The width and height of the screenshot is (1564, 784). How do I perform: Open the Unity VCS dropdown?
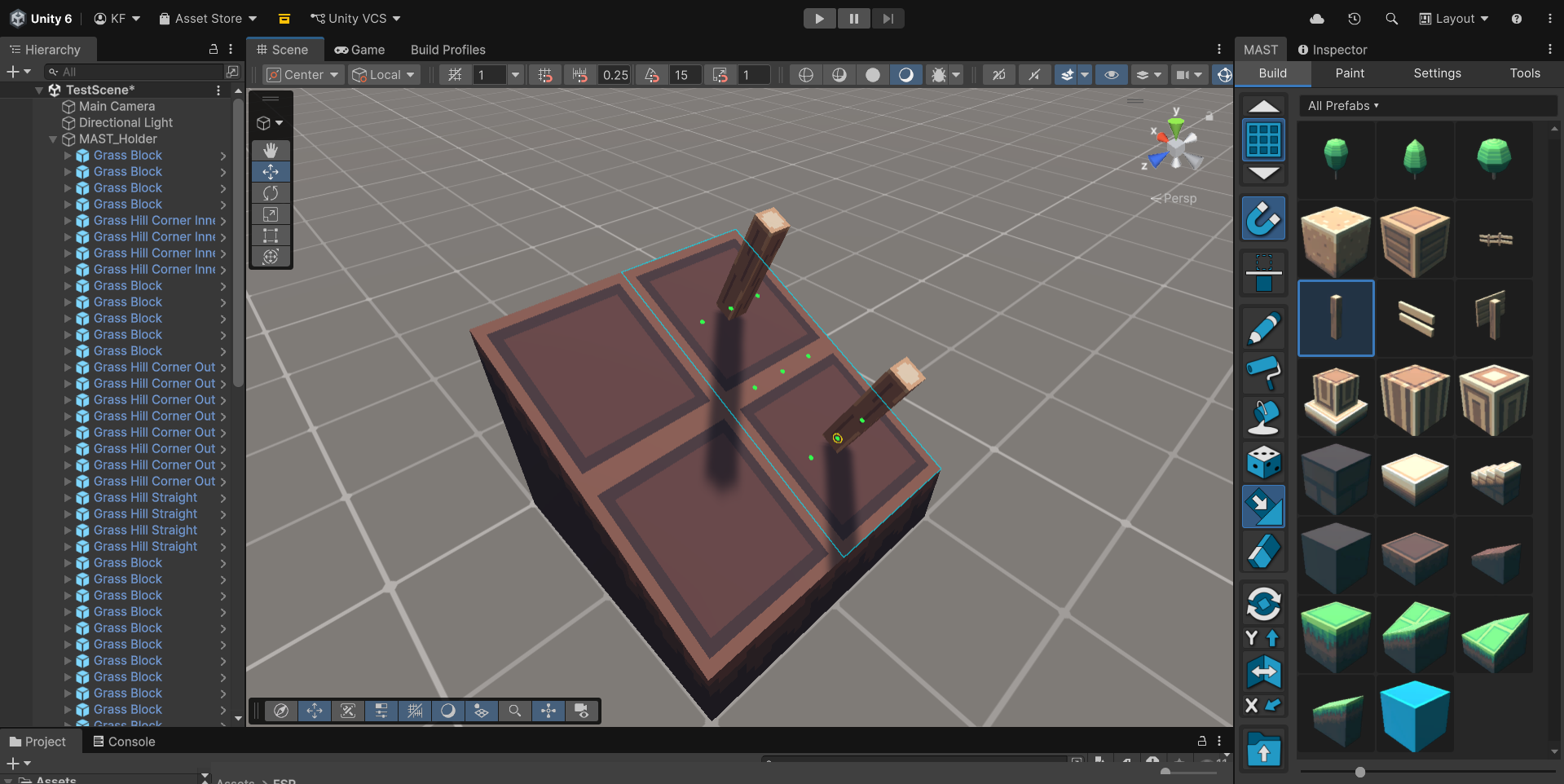pos(356,19)
